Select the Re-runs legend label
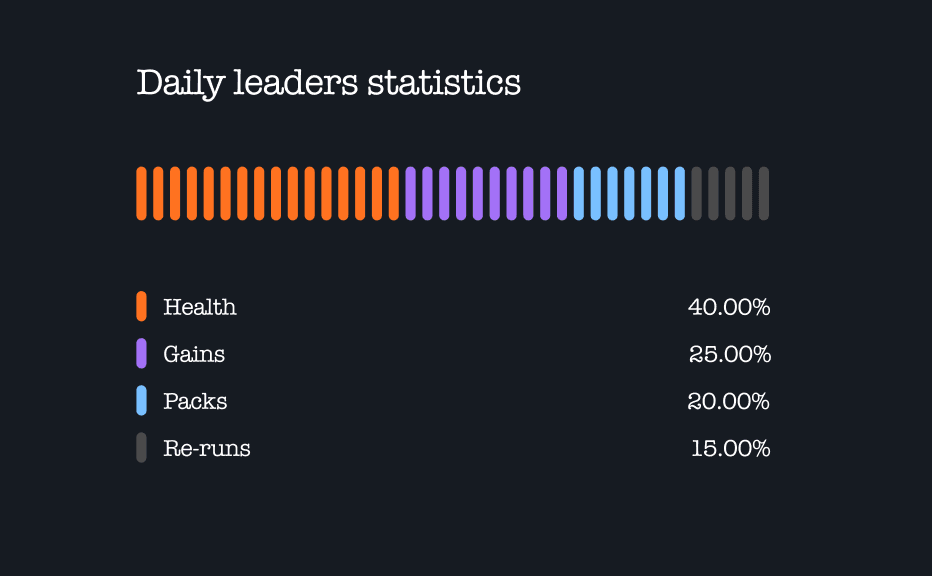This screenshot has width=932, height=576. pos(207,448)
